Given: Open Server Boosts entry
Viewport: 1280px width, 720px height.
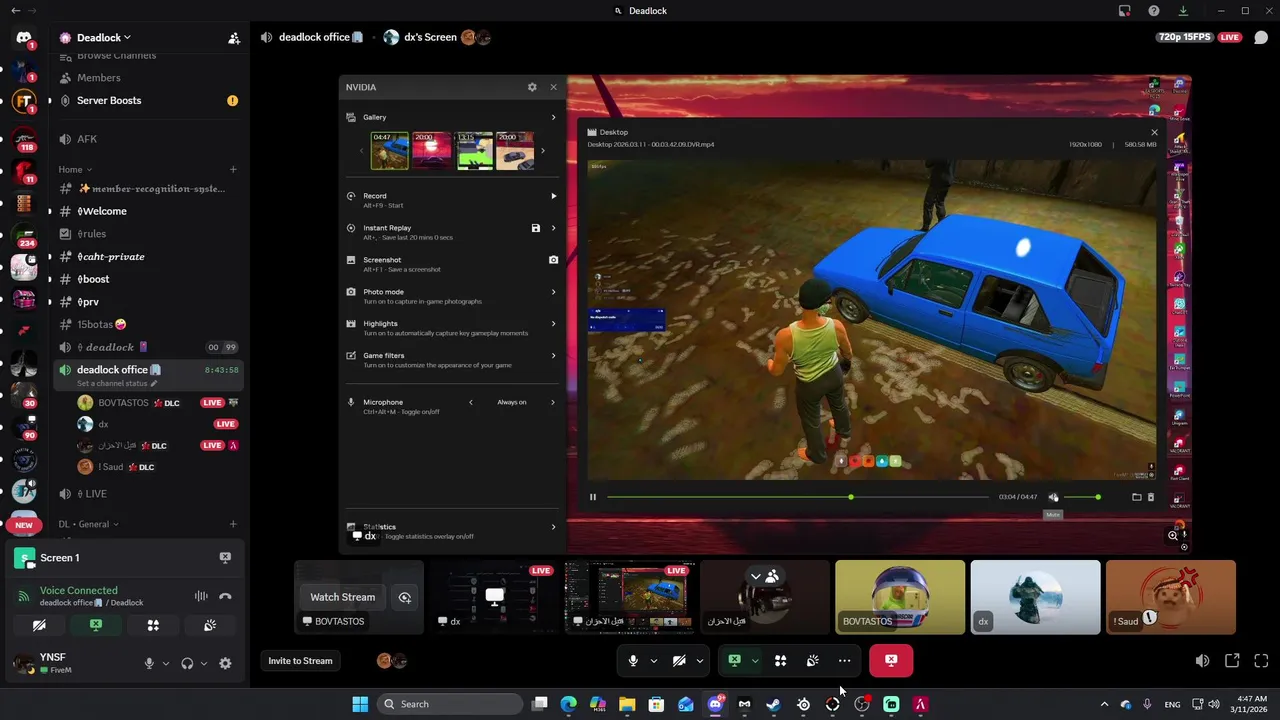Looking at the screenshot, I should coord(109,101).
